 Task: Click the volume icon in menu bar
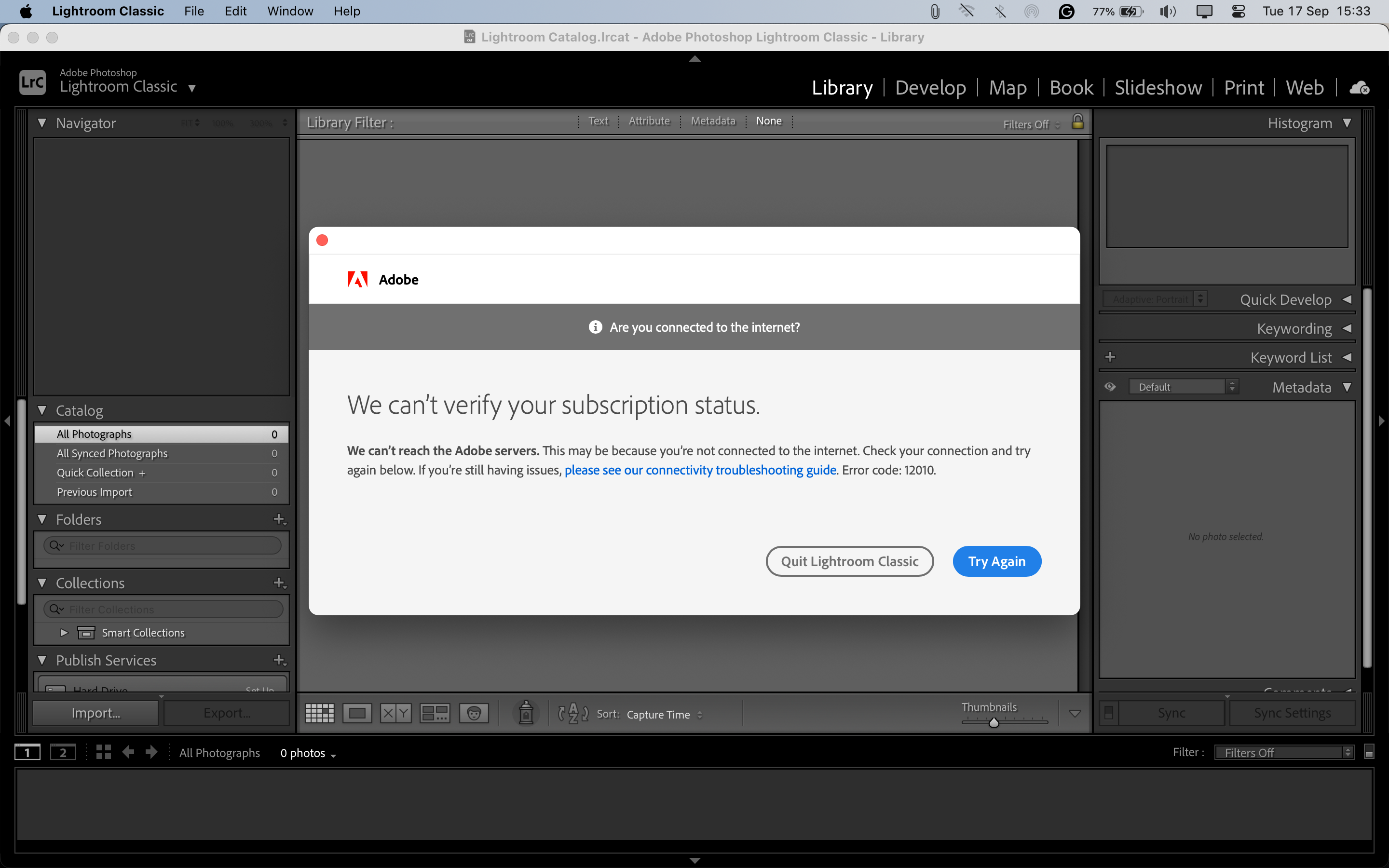coord(1168,12)
